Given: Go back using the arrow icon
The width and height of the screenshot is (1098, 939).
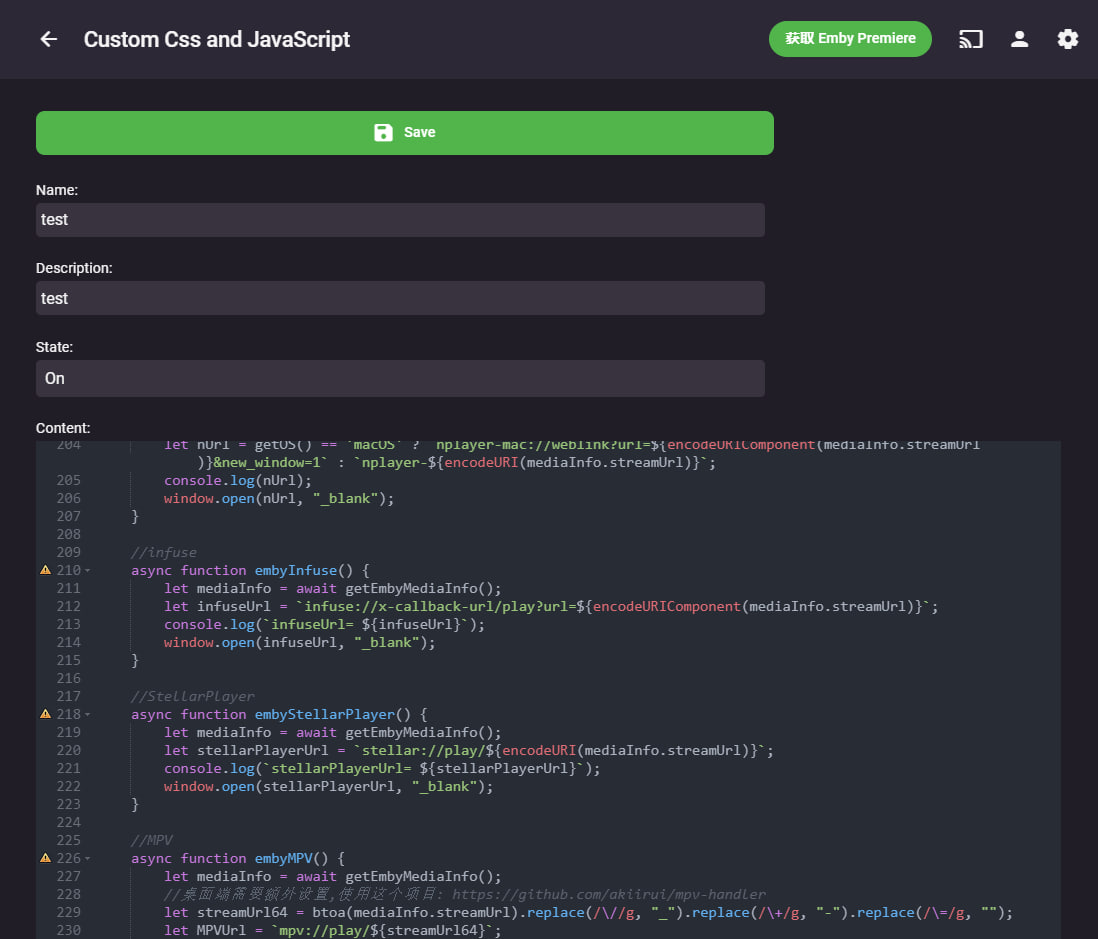Looking at the screenshot, I should click(48, 38).
